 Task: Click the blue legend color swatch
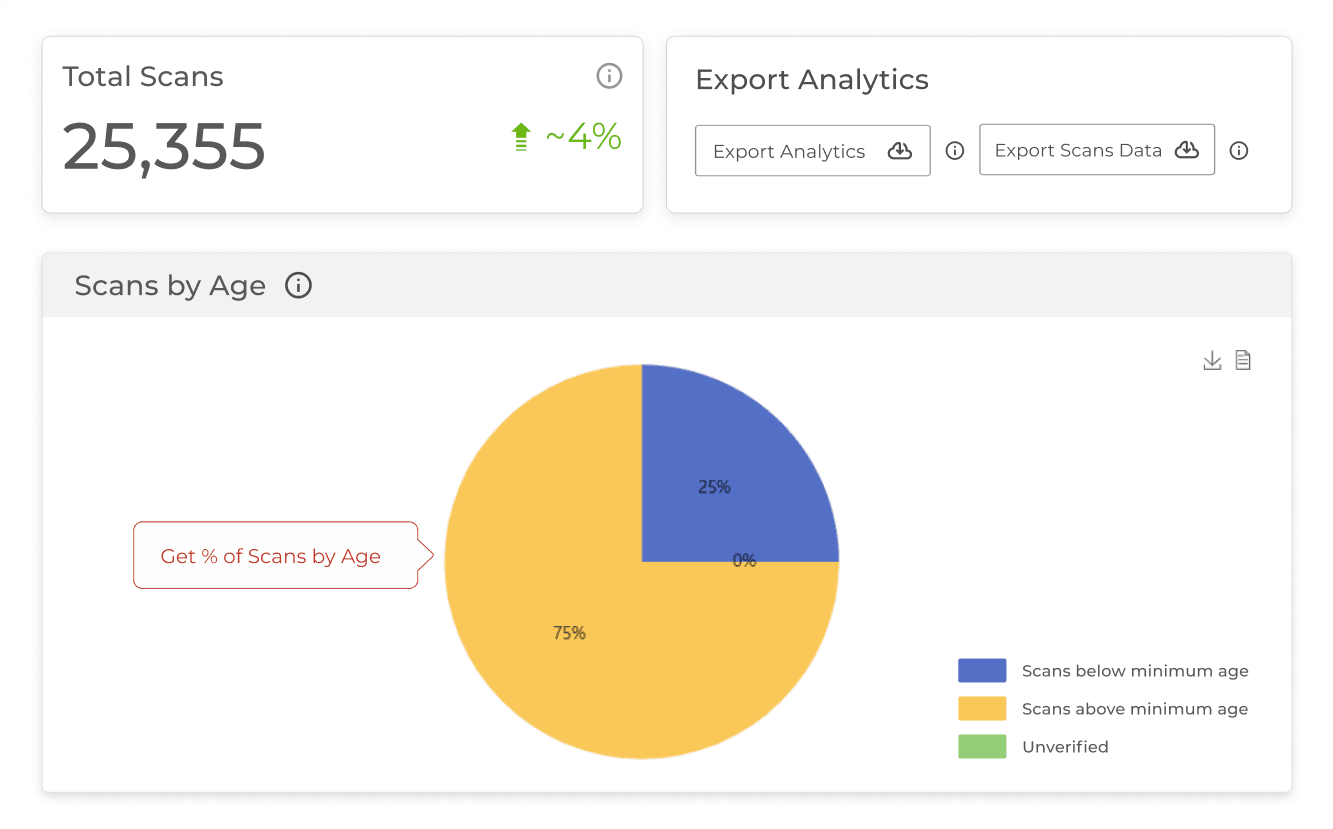tap(981, 671)
